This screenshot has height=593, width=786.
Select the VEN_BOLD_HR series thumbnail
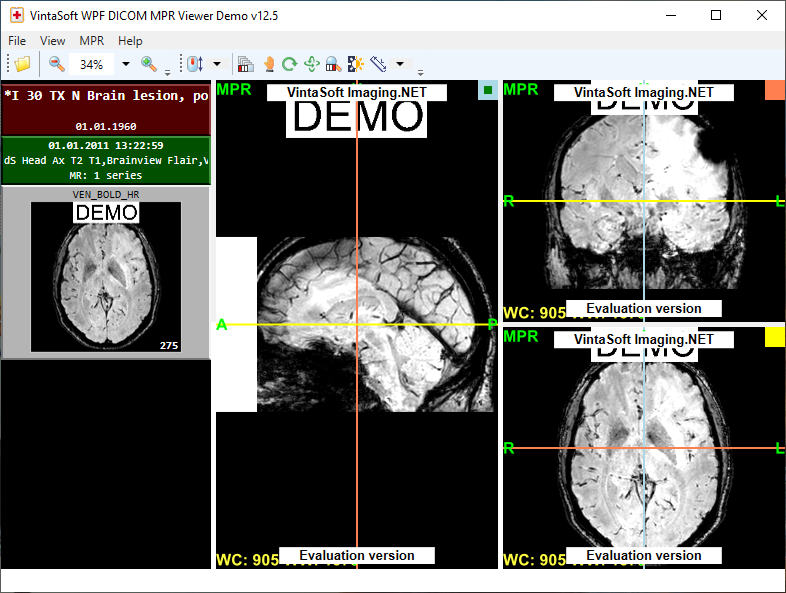tap(105, 275)
